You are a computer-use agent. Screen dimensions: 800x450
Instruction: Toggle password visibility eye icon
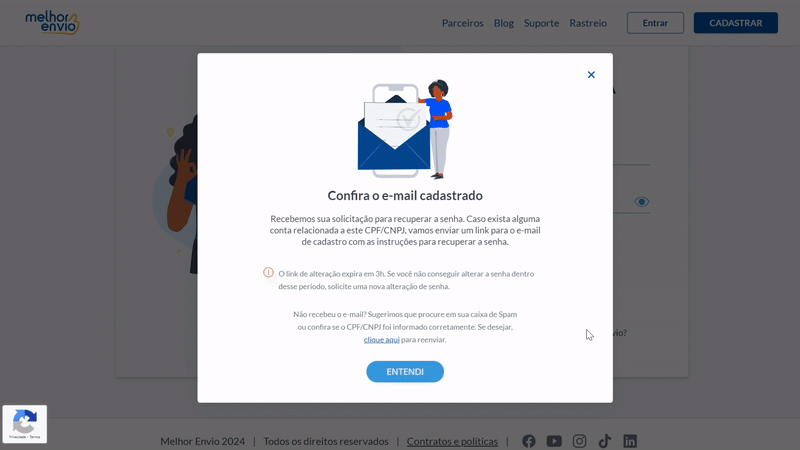(641, 202)
